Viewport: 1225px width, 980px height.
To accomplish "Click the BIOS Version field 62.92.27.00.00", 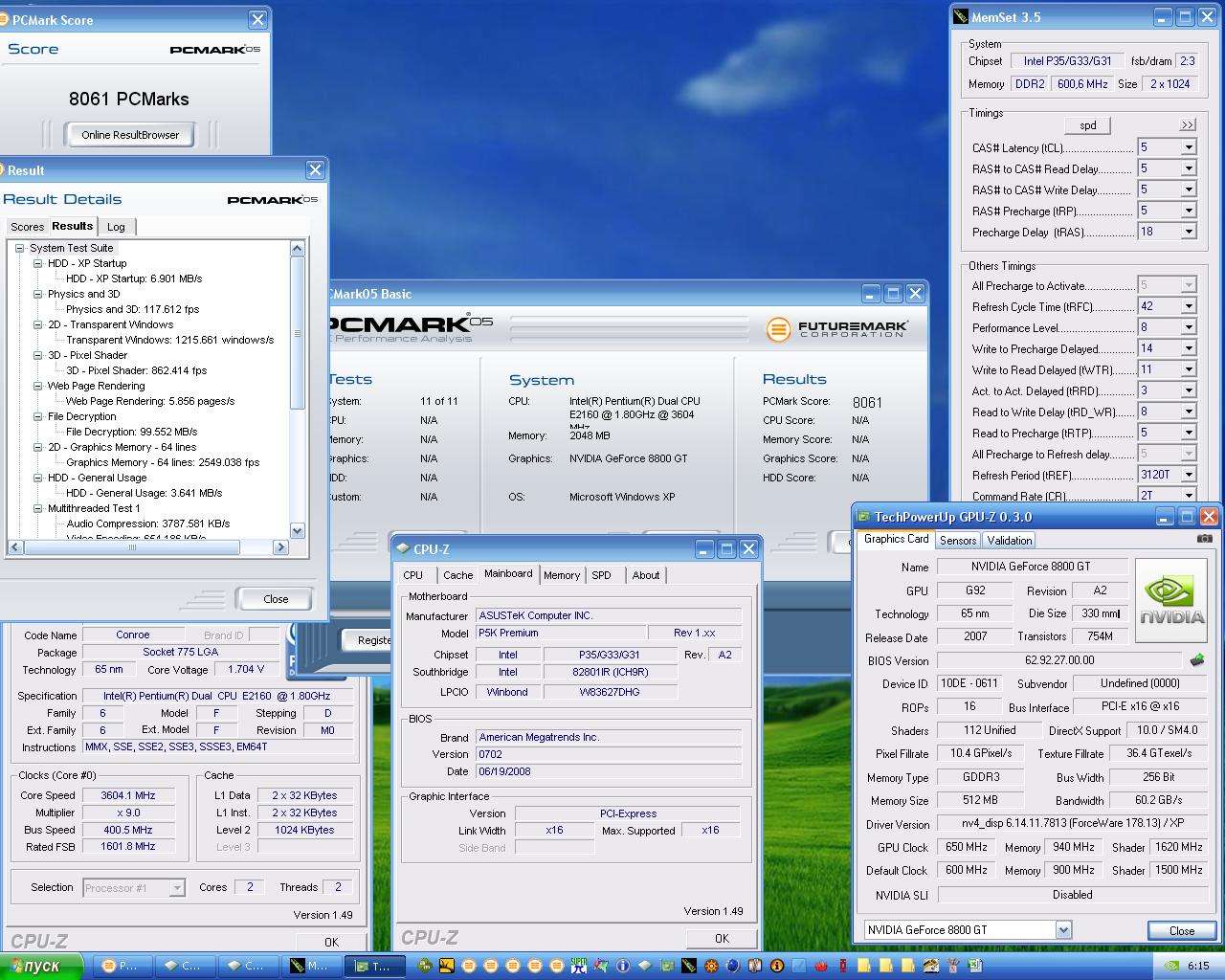I will tap(1059, 660).
